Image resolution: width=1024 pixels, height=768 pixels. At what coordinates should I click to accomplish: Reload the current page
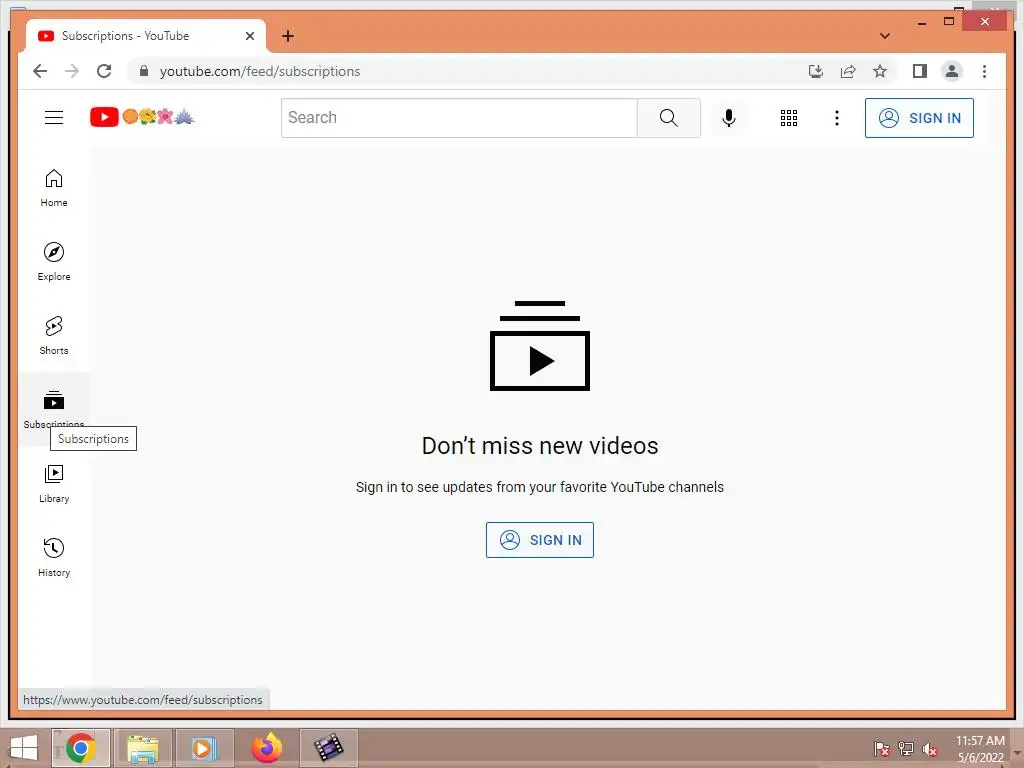[104, 71]
